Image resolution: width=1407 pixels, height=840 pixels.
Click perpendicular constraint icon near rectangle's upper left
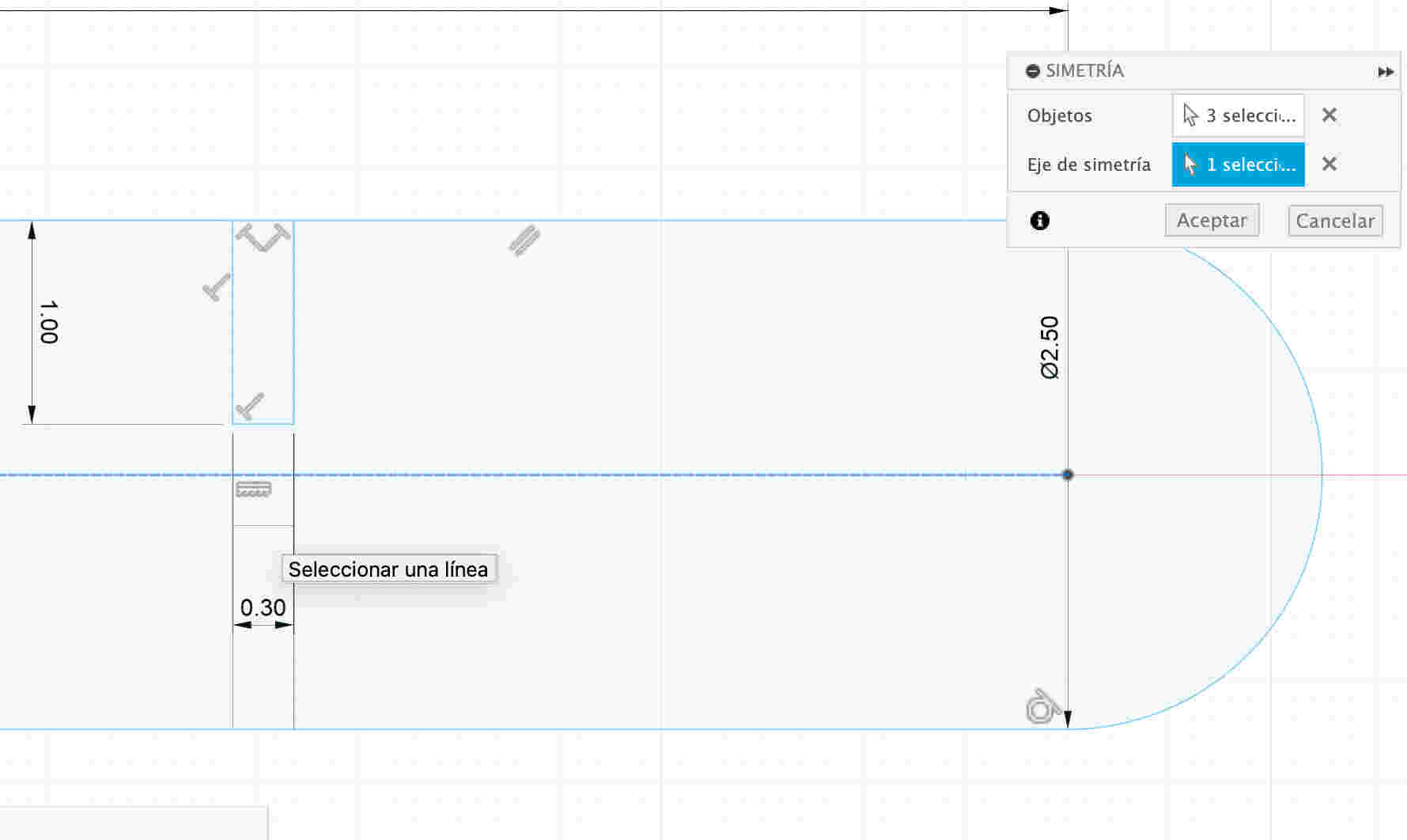(x=217, y=287)
